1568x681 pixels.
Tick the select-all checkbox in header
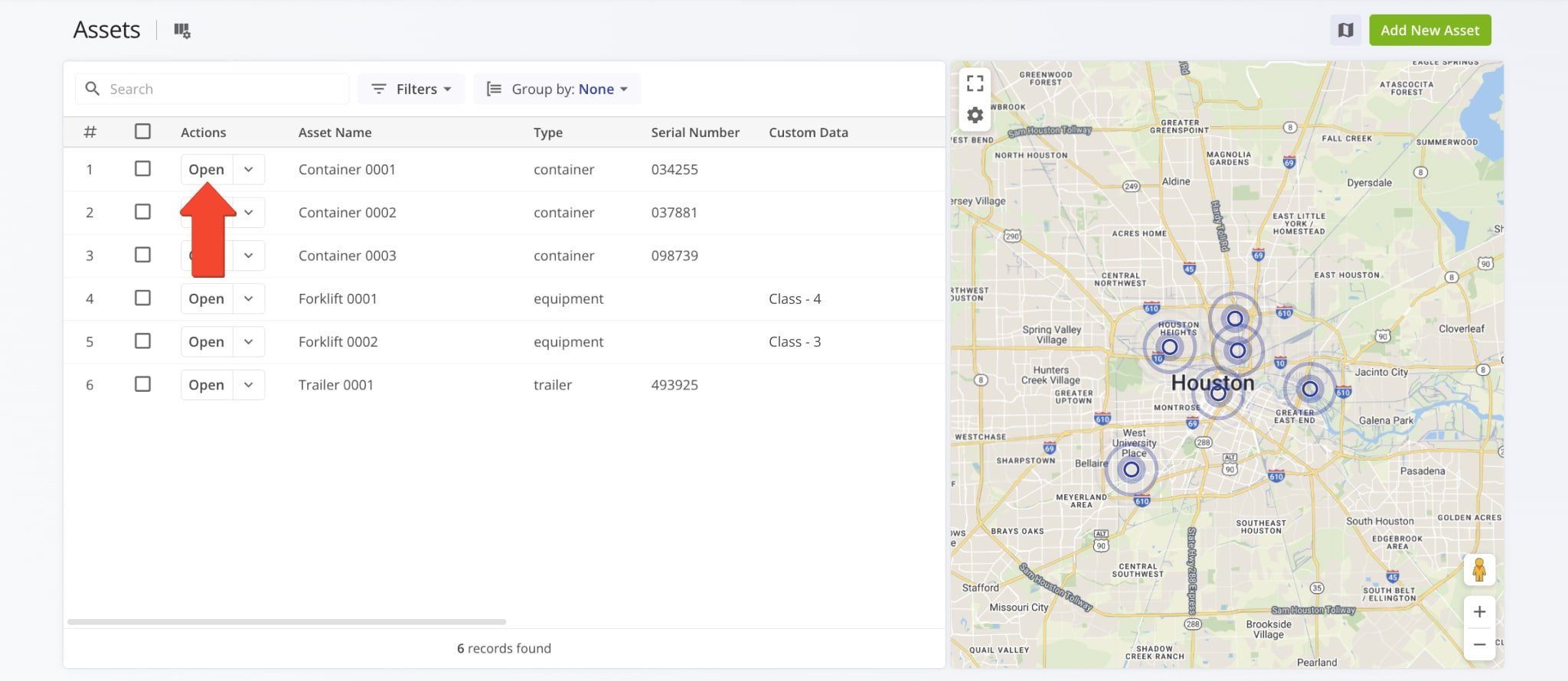pyautogui.click(x=142, y=132)
